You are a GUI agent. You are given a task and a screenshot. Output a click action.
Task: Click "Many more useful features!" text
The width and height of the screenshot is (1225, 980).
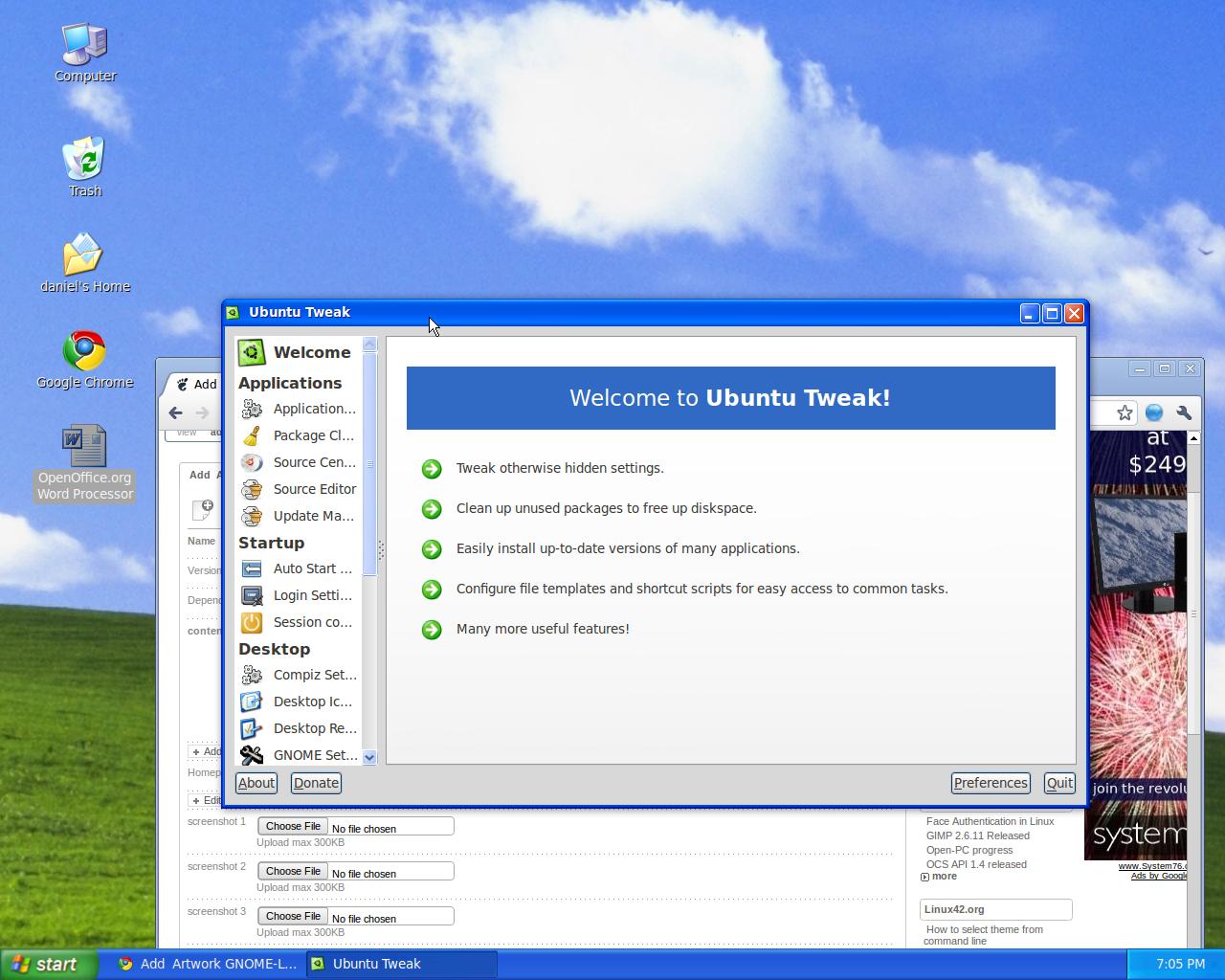pyautogui.click(x=543, y=629)
